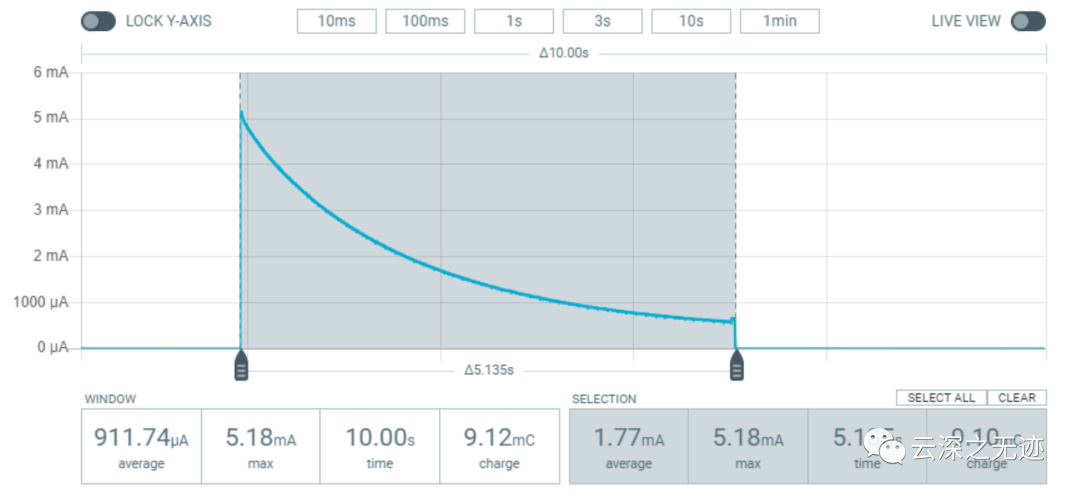Click the right selection handle marker
The image size is (1080, 496).
[x=737, y=367]
